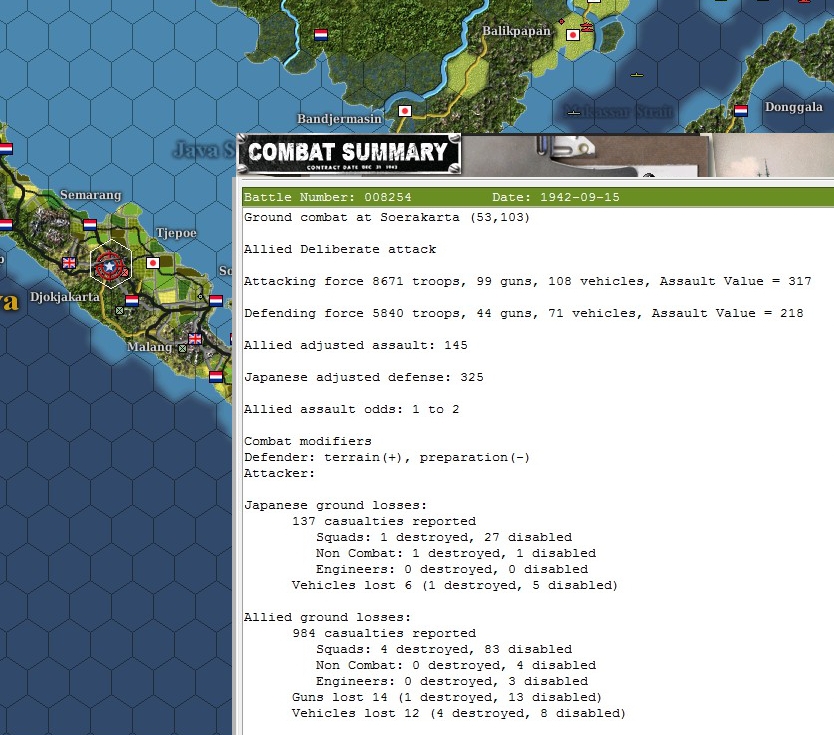Click 'Non Combat: 1 destroyed, 1 disabled'

[456, 553]
